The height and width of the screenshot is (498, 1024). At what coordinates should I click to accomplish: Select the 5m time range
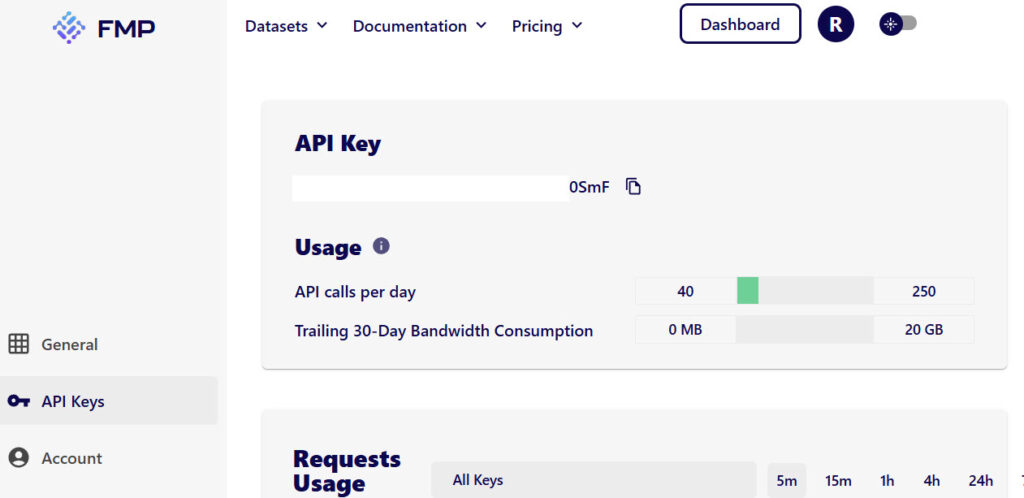point(787,481)
